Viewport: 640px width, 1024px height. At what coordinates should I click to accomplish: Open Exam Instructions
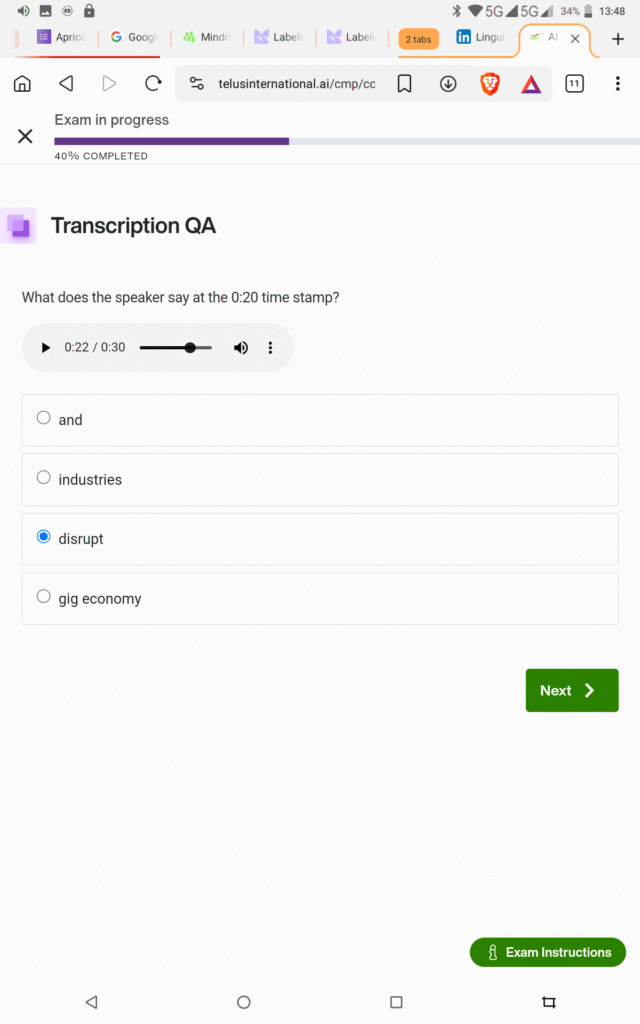pos(547,952)
